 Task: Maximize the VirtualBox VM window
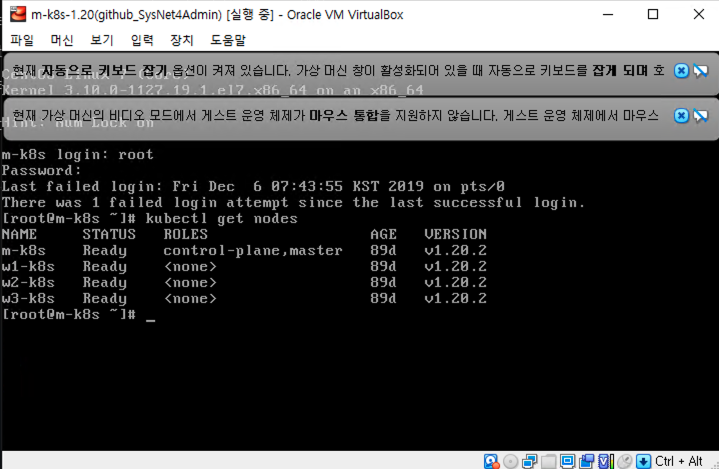[x=653, y=14]
